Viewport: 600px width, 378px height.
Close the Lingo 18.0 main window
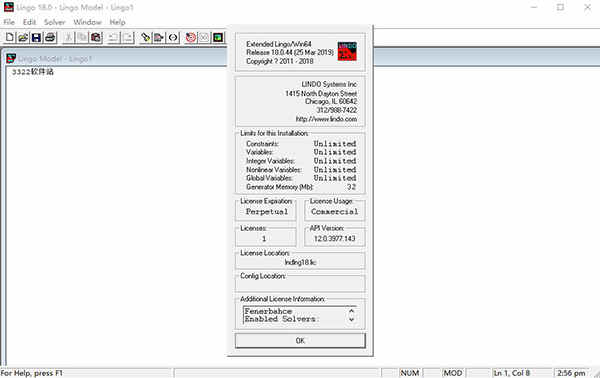[x=587, y=7]
